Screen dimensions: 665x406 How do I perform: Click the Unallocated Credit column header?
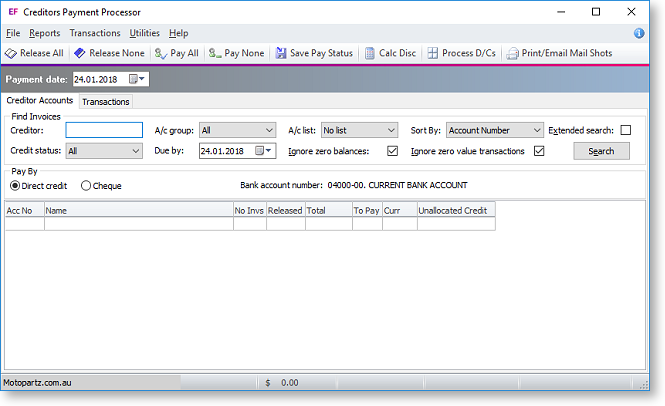pyautogui.click(x=456, y=210)
